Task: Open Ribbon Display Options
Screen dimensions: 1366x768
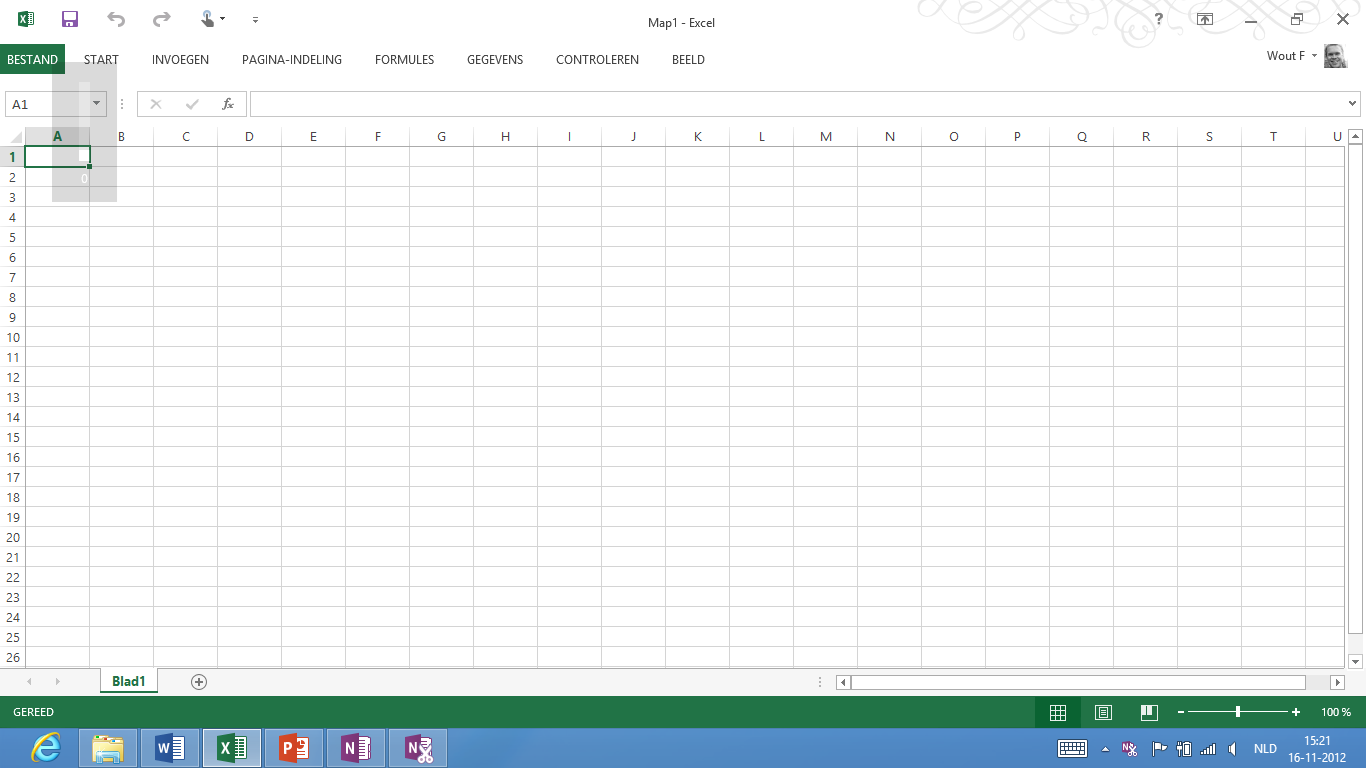Action: point(1205,19)
